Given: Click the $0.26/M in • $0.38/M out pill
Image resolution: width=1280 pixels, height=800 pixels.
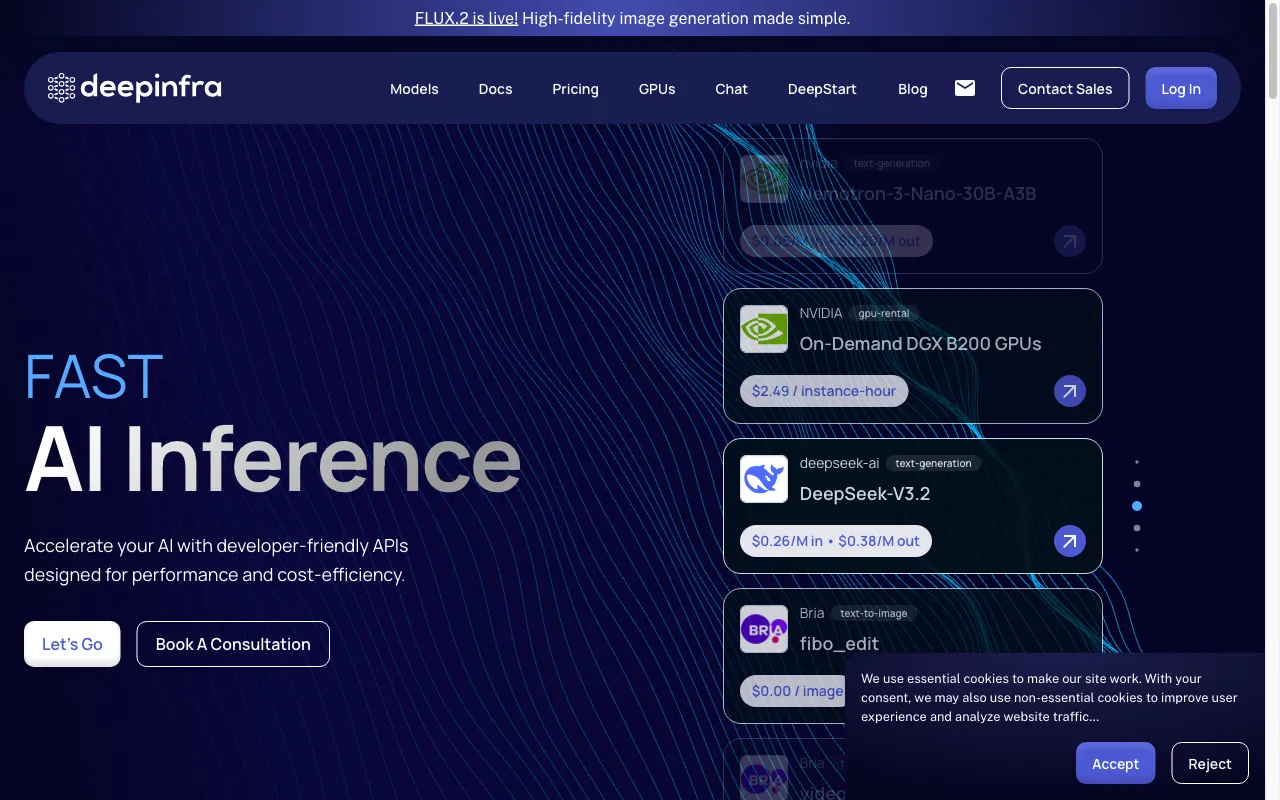Looking at the screenshot, I should point(836,541).
